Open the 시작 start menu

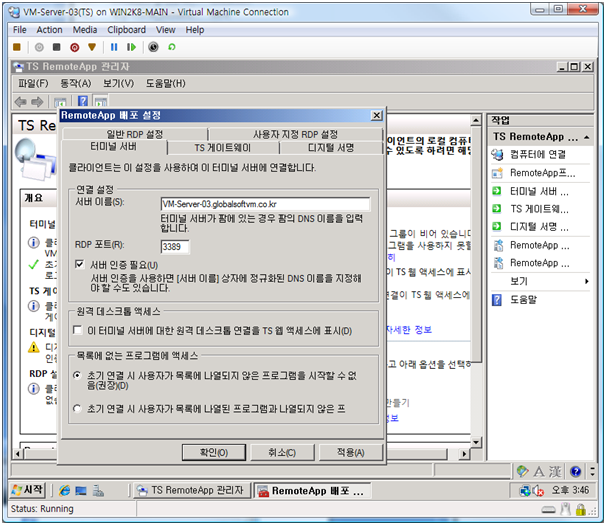point(27,490)
